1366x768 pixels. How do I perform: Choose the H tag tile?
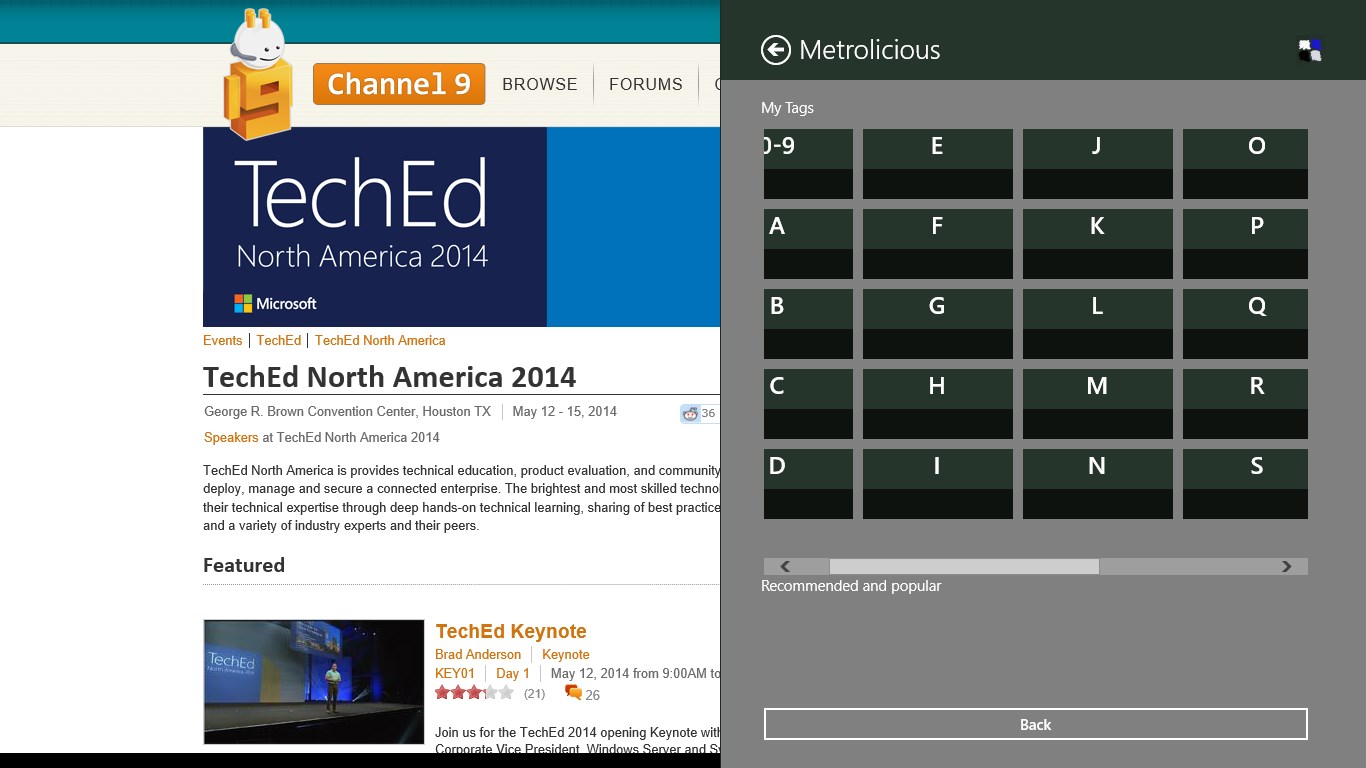[x=938, y=404]
